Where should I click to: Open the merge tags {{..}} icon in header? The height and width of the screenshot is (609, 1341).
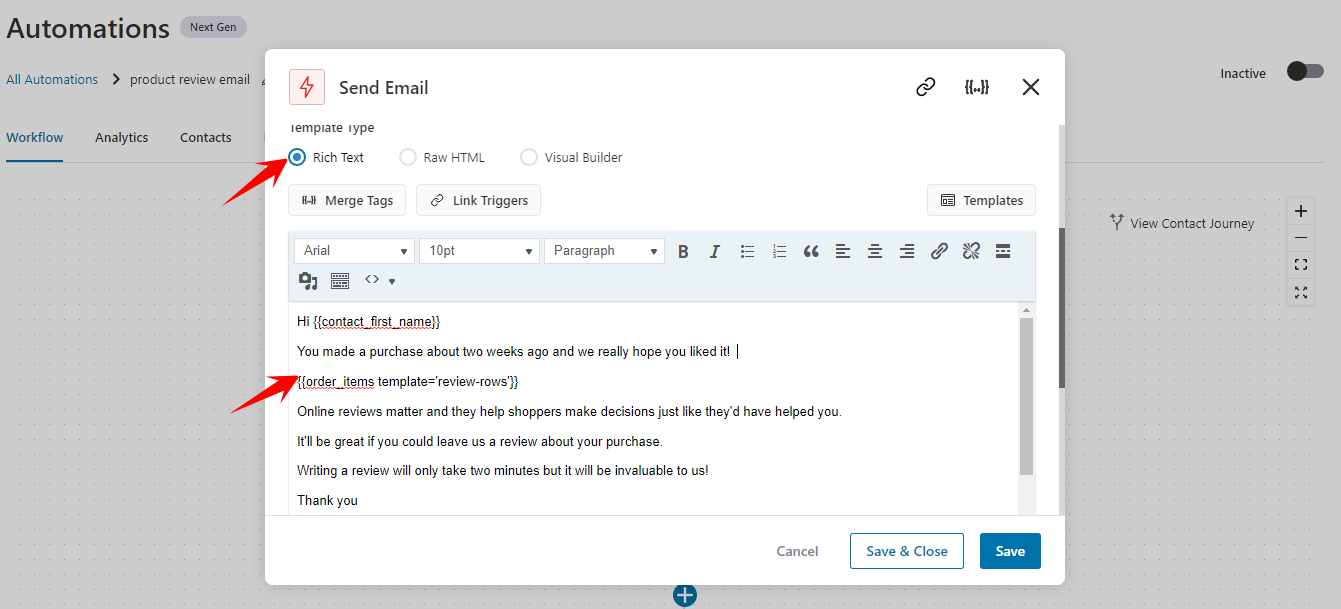[x=977, y=87]
